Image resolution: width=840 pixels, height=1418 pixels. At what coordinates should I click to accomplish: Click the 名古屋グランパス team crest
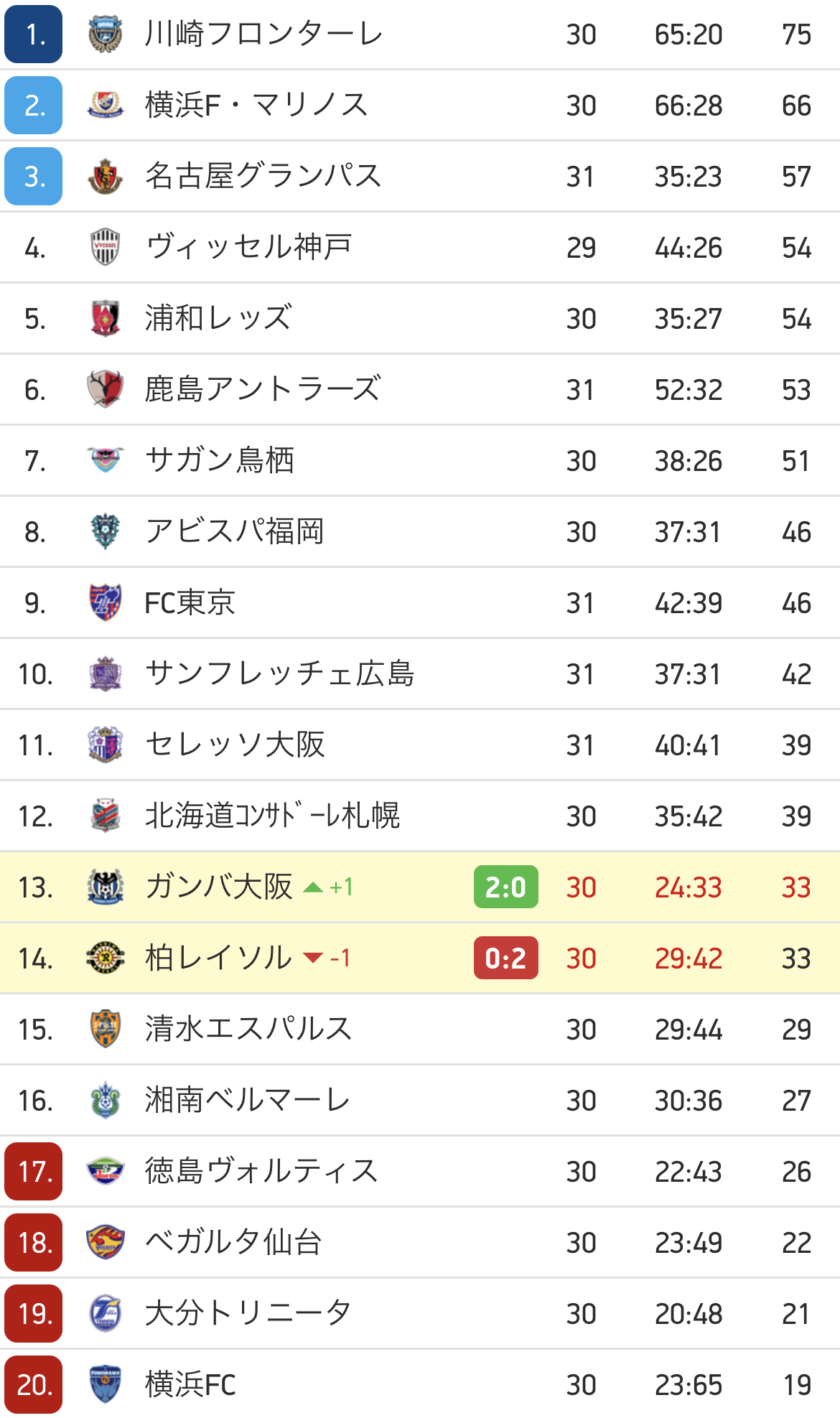coord(106,177)
